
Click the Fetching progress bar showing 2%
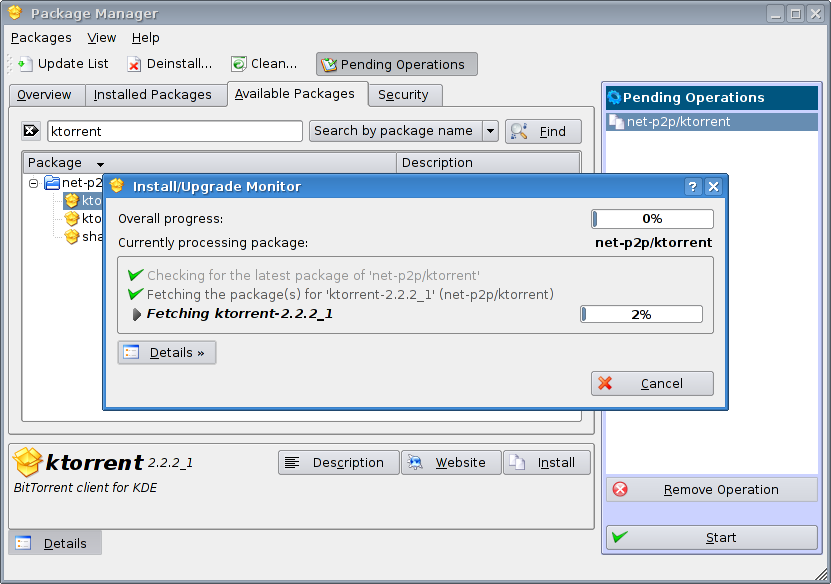pyautogui.click(x=642, y=314)
